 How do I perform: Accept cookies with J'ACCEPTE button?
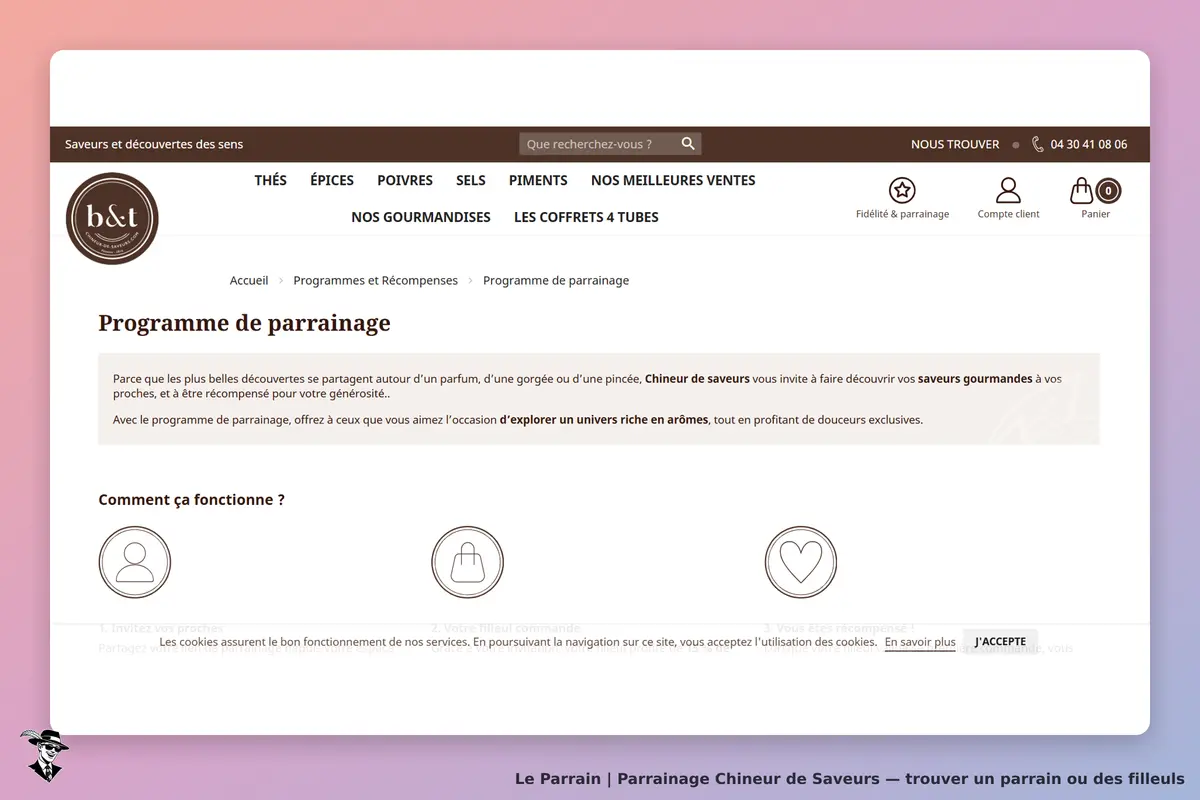(x=1000, y=642)
